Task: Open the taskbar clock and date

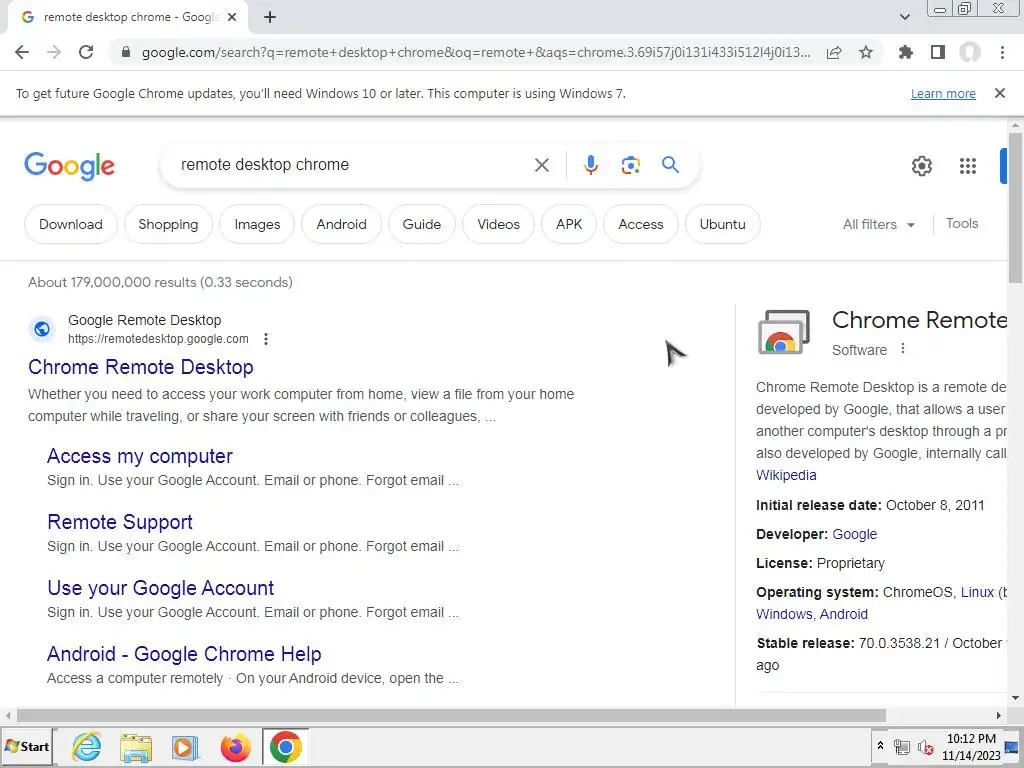Action: click(971, 747)
